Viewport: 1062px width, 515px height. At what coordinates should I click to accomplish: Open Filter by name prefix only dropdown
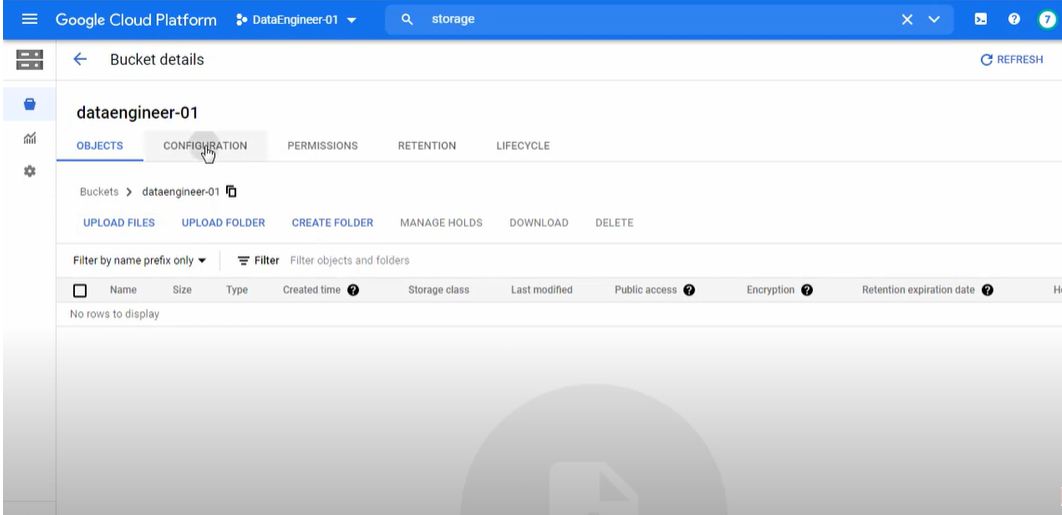click(140, 261)
